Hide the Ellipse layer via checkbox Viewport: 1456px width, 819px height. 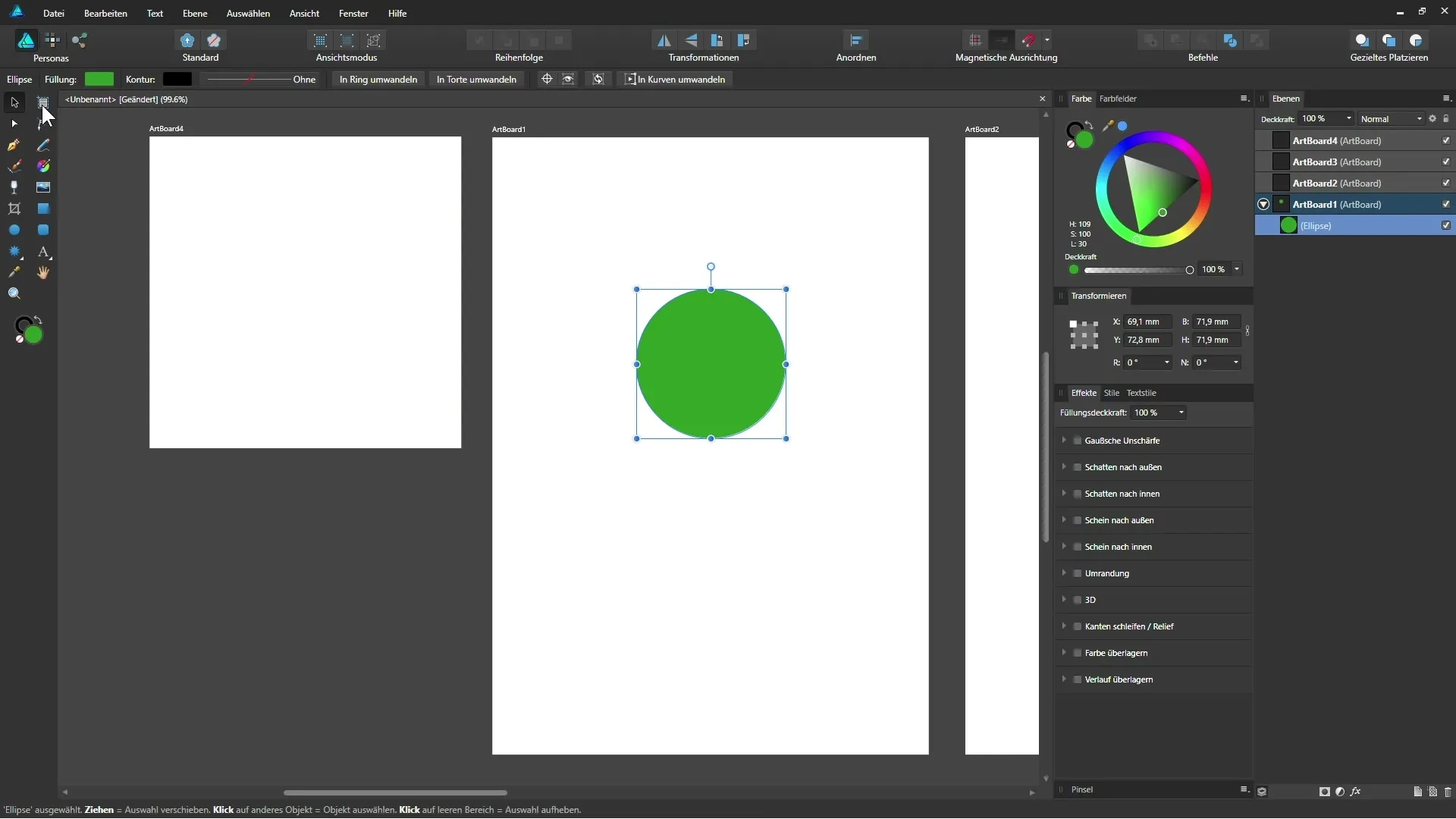click(1445, 226)
